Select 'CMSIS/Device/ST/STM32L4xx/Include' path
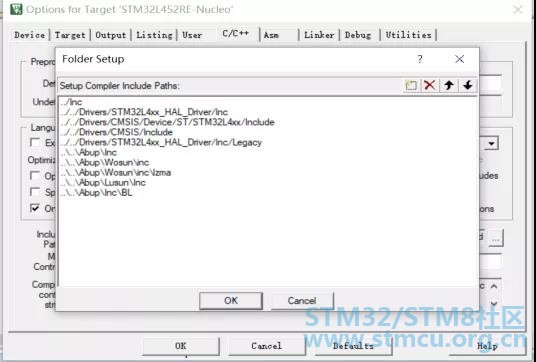Viewport: 536px width, 362px height. [x=167, y=122]
